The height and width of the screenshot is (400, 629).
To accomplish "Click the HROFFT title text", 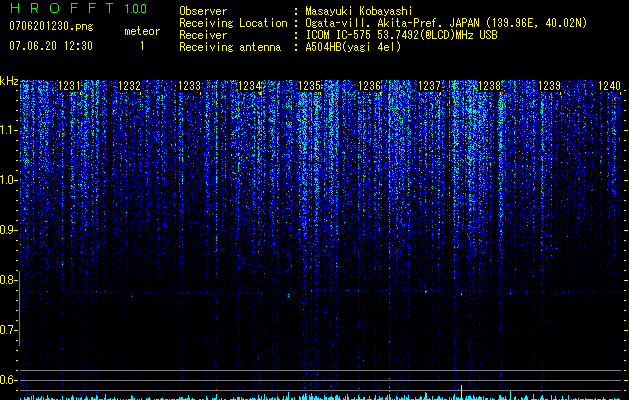I will tap(62, 8).
